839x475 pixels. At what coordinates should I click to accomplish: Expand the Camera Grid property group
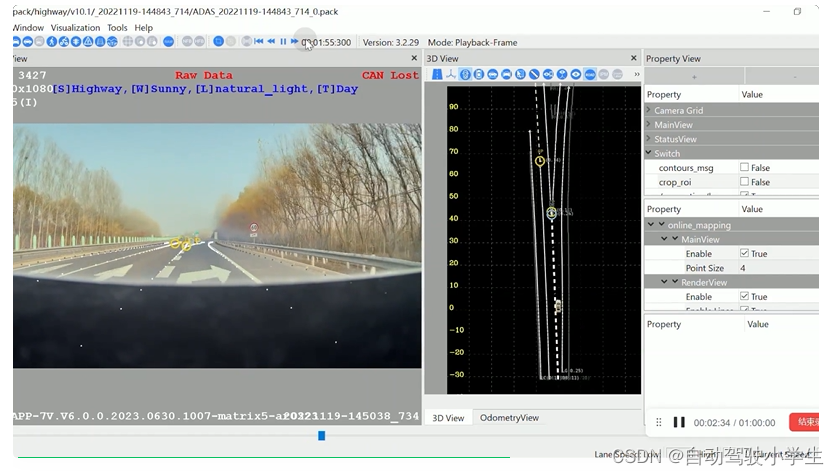coord(649,110)
